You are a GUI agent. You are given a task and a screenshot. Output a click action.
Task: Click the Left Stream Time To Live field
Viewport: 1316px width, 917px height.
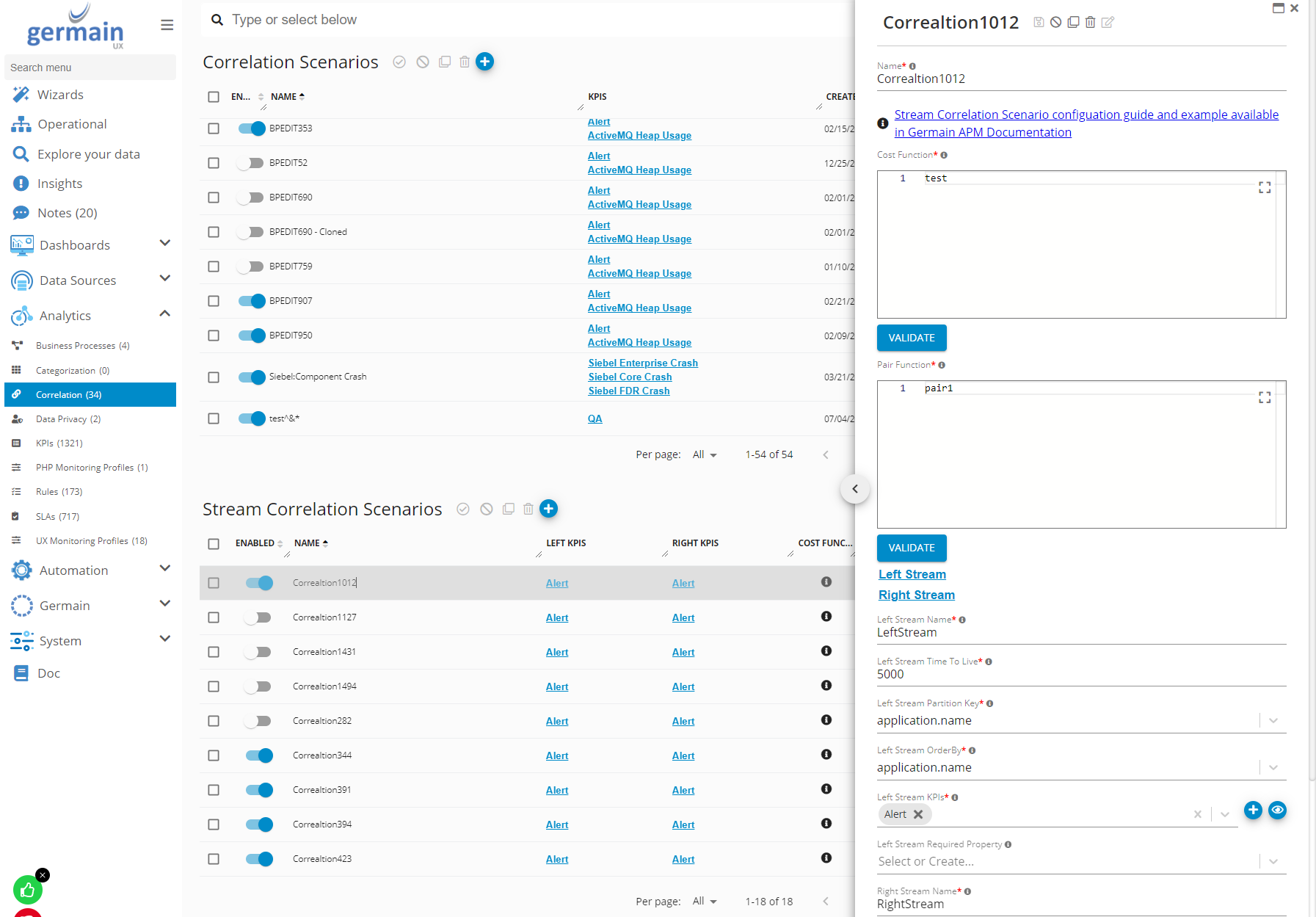point(1080,675)
